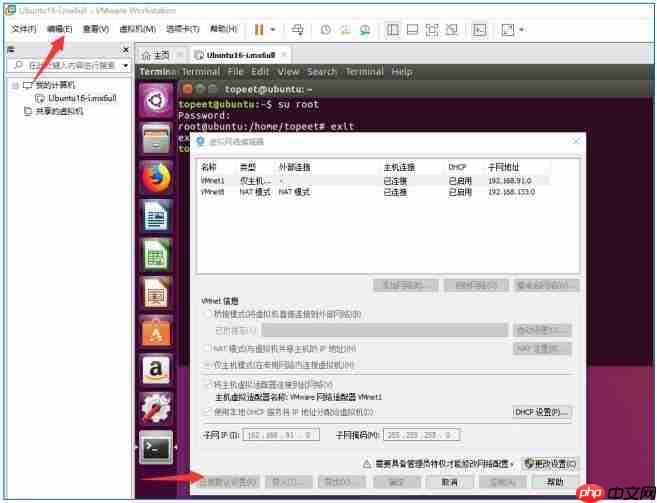Launch Firefox from Ubuntu launcher

156,177
